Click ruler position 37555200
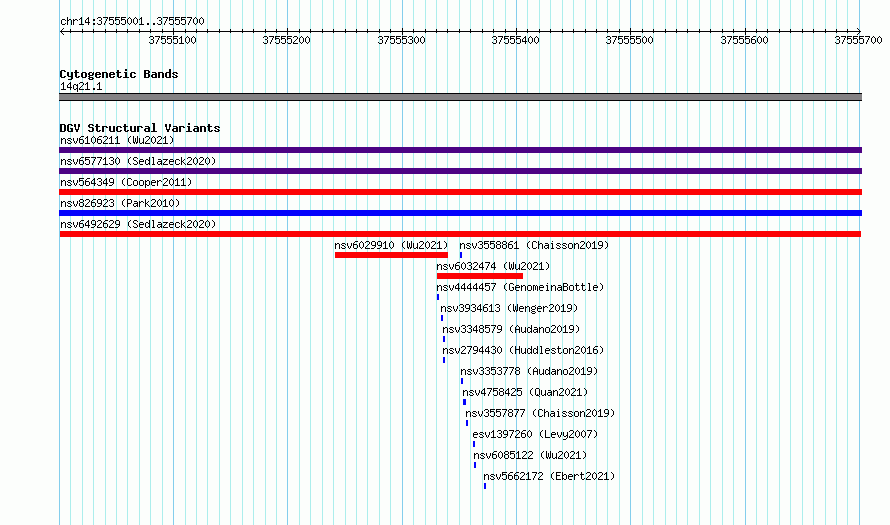 (x=287, y=40)
